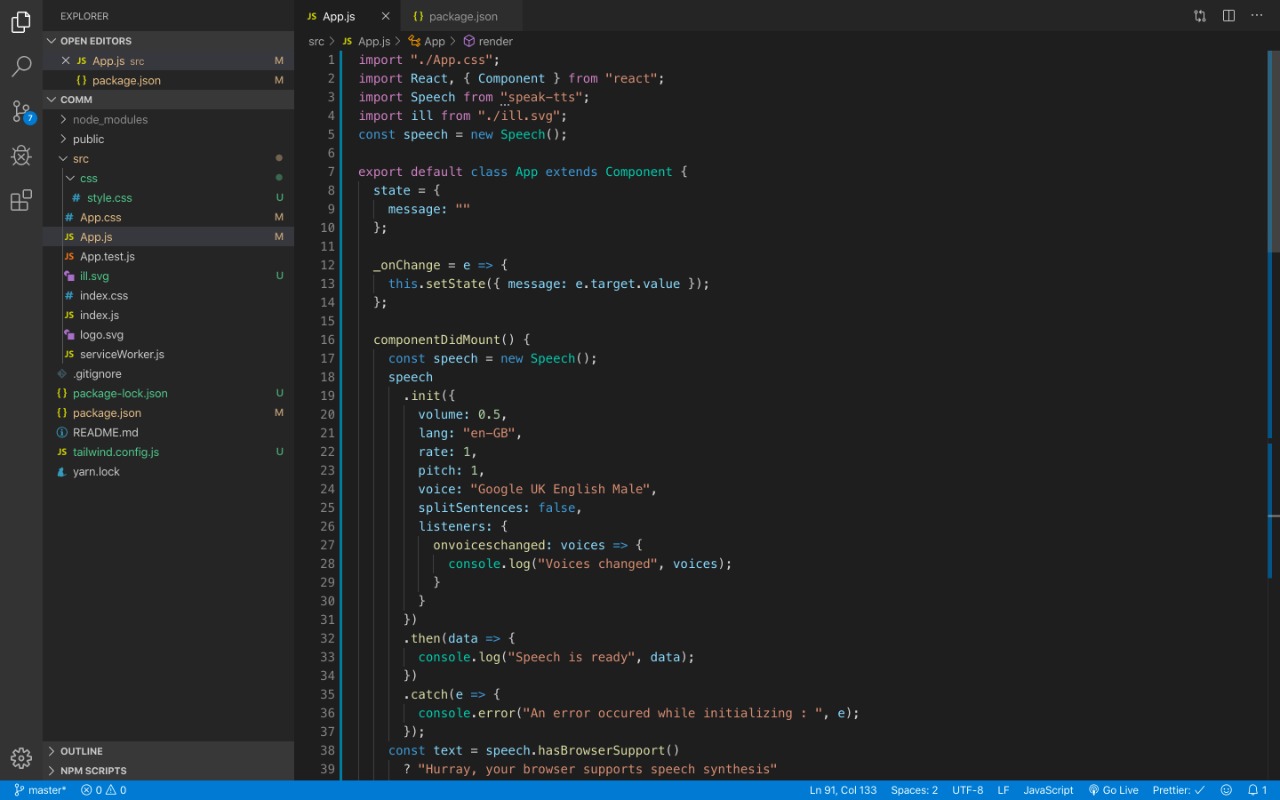Open the .gitignore file
Screen dimensions: 1280x800
point(168,373)
